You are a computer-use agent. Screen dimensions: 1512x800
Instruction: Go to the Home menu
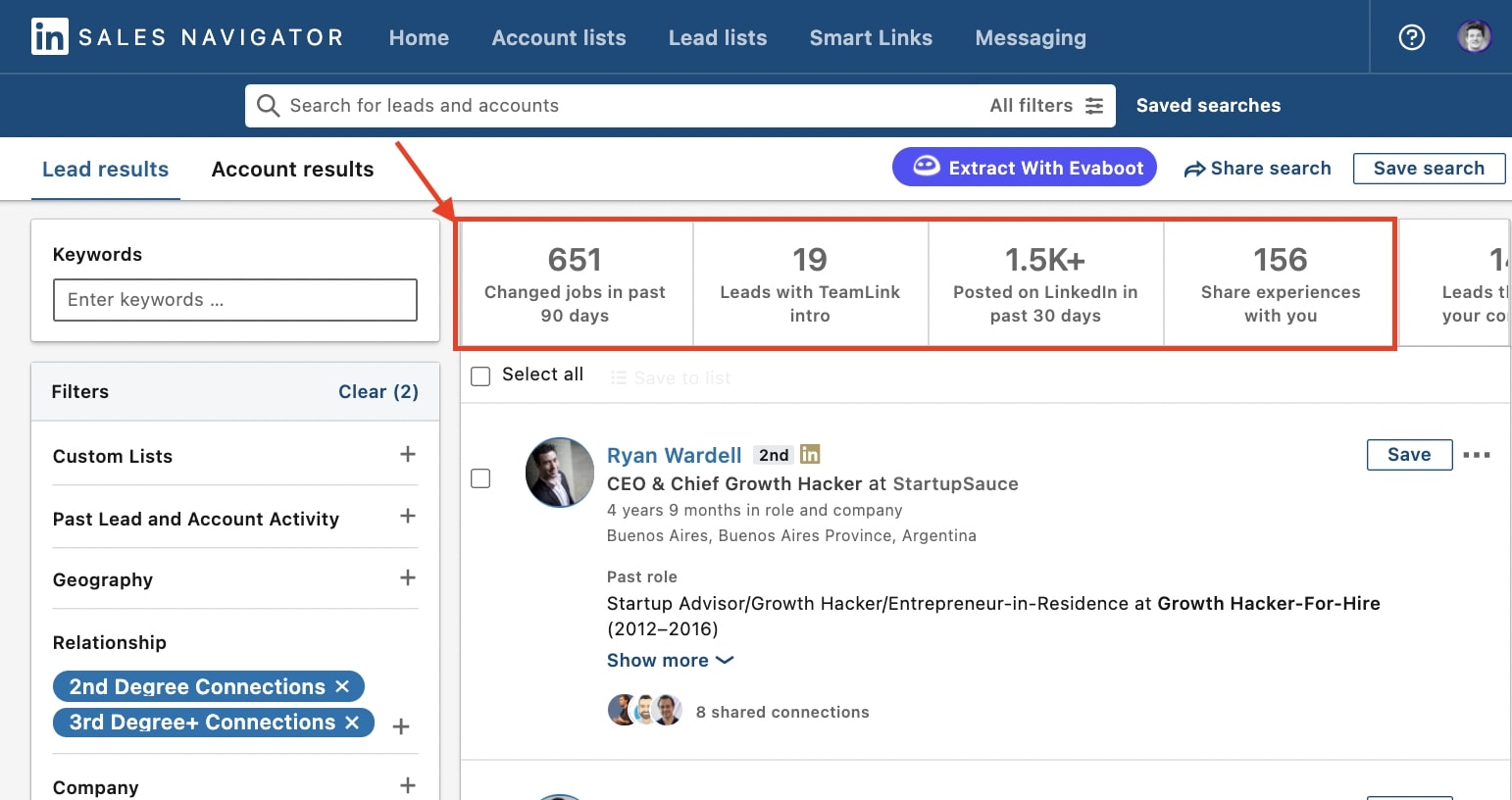pos(419,38)
